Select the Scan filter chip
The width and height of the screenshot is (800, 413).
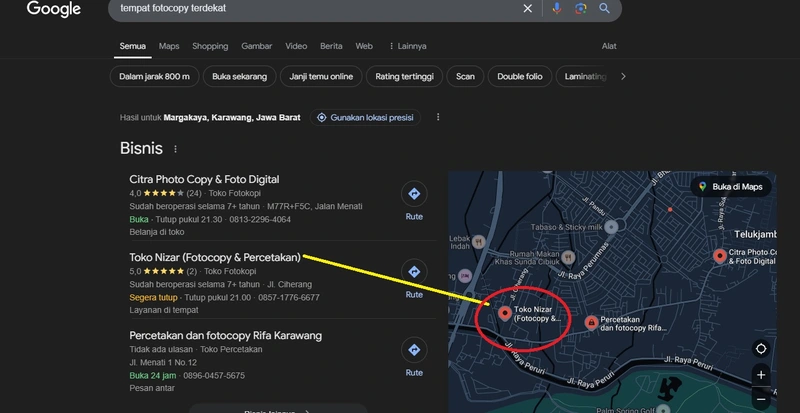click(x=465, y=77)
